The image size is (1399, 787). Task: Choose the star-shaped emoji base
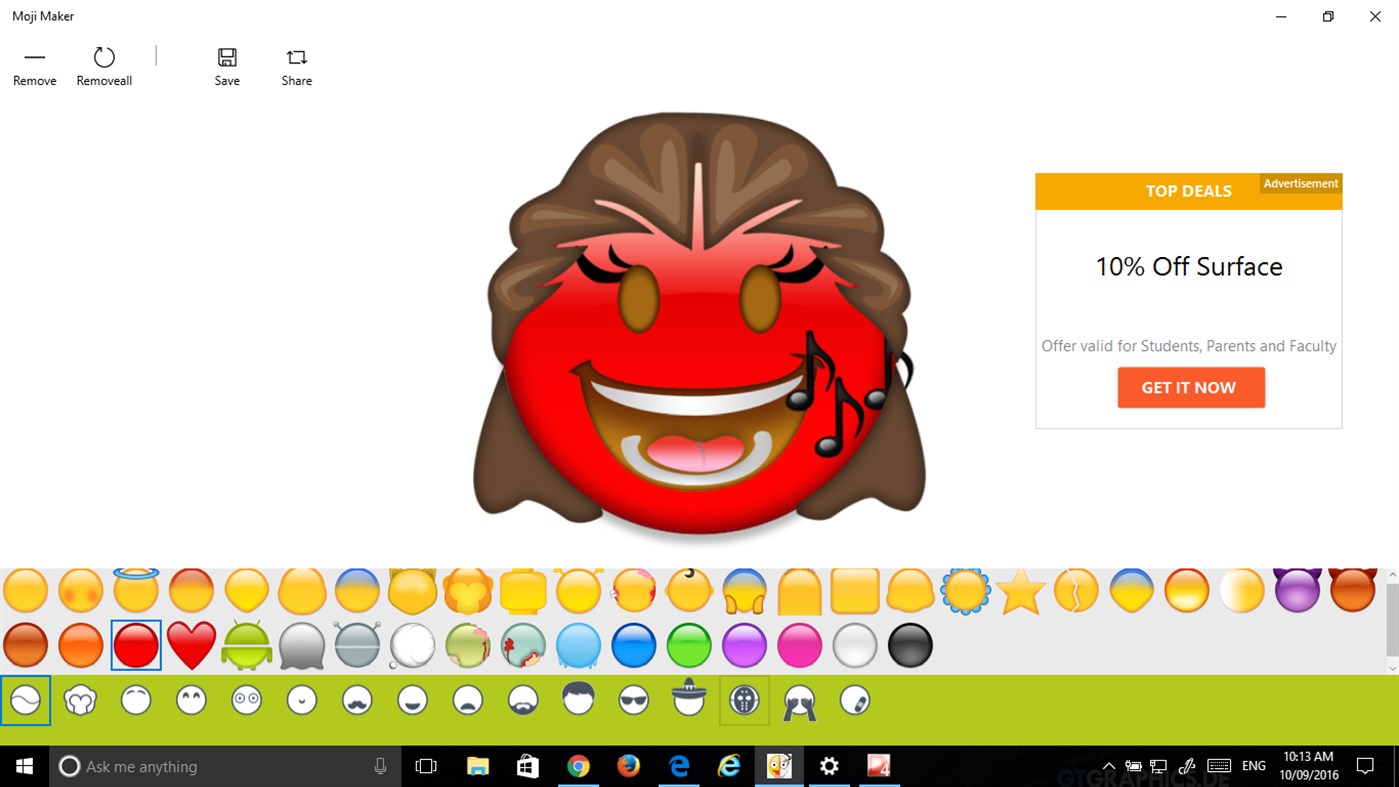point(1022,590)
